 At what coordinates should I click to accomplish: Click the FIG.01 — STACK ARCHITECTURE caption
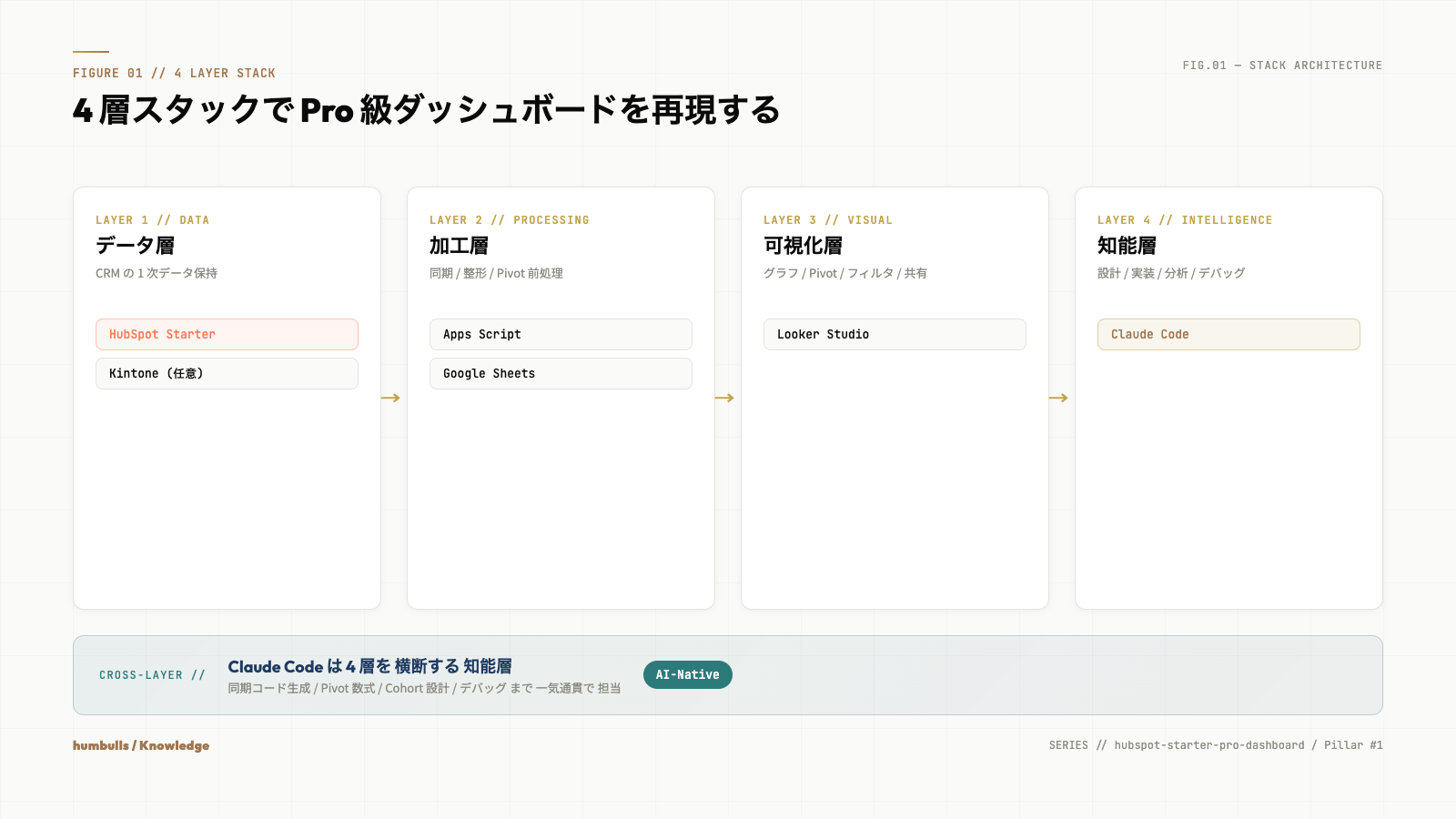coord(1282,66)
